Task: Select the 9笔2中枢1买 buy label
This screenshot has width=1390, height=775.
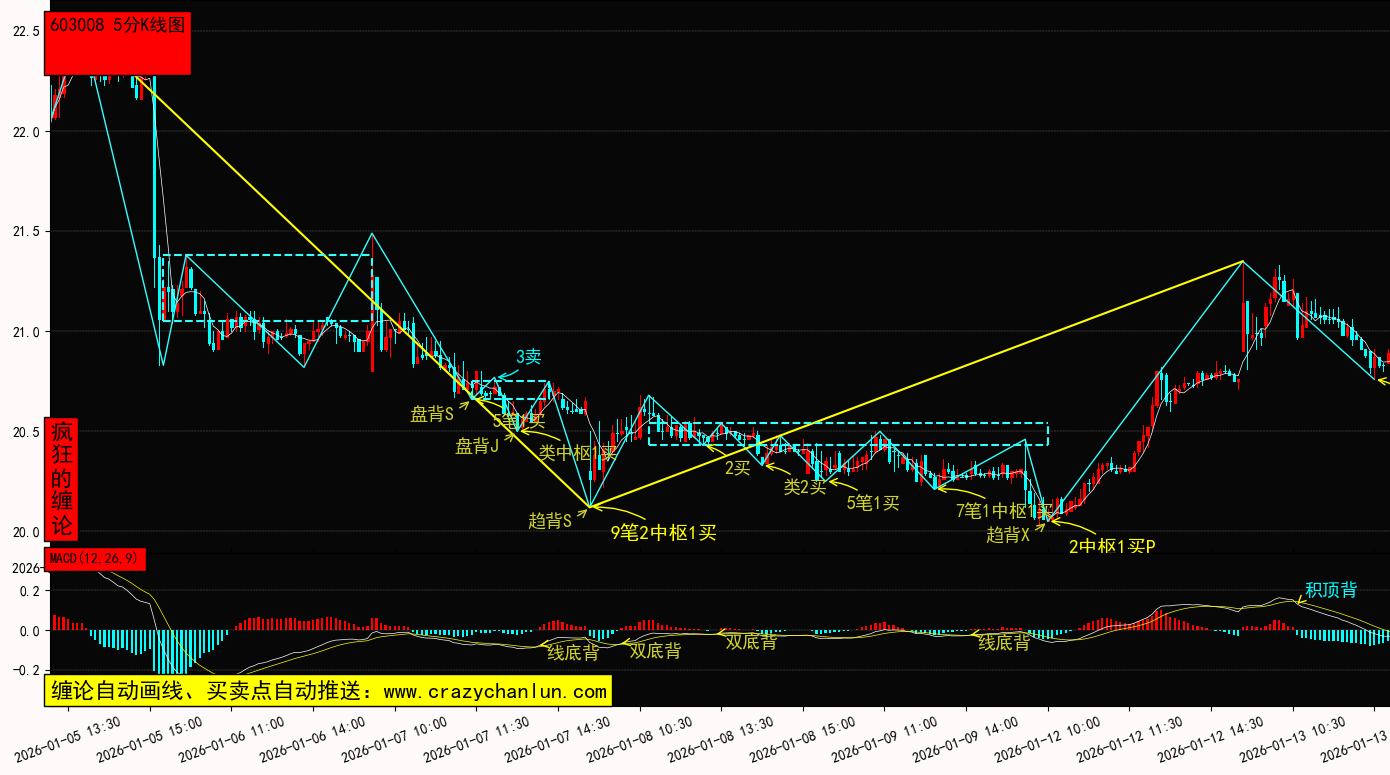Action: pos(664,533)
